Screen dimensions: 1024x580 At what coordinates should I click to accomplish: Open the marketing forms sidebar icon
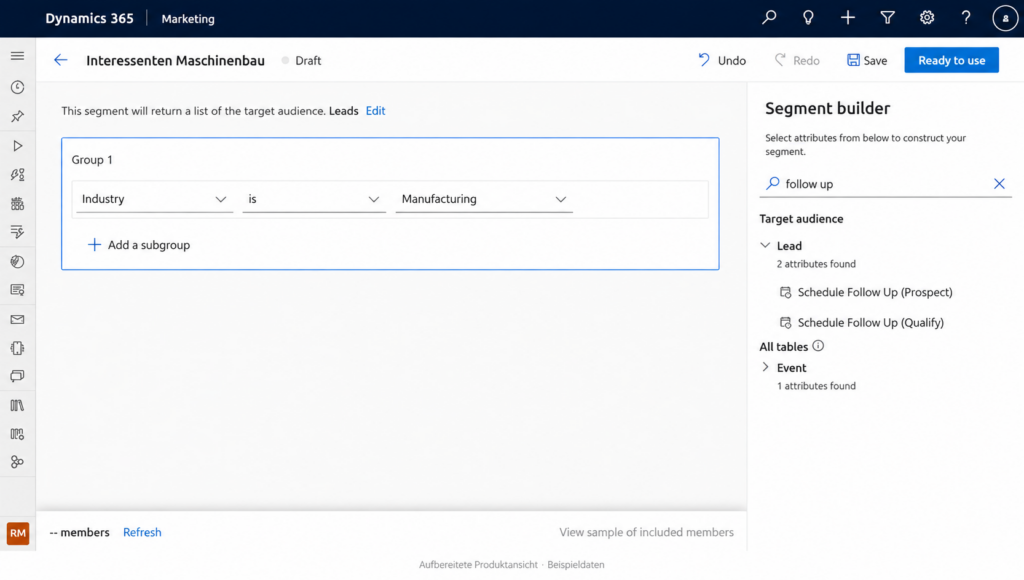(18, 290)
